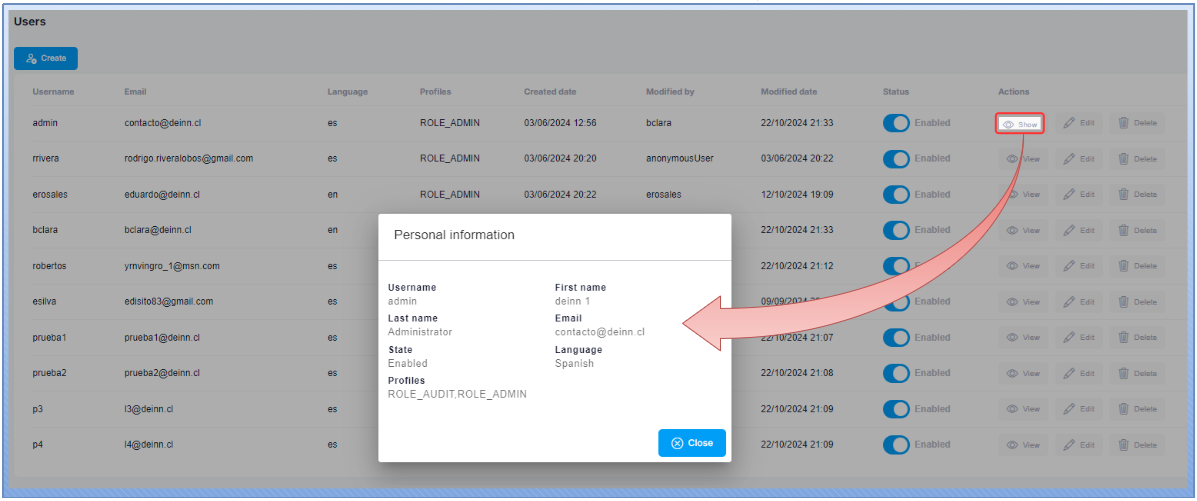Viewport: 1197px width, 501px height.
Task: Click the Status column header
Action: [x=895, y=92]
